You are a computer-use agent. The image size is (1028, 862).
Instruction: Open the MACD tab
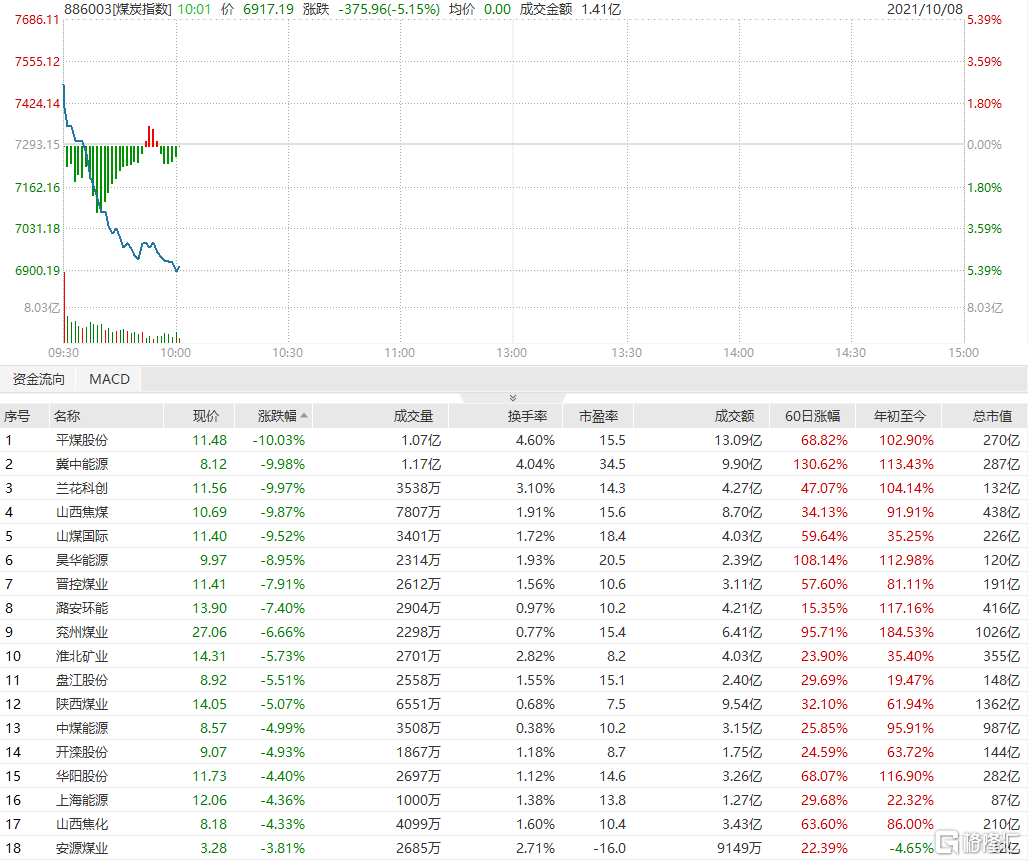pos(109,379)
